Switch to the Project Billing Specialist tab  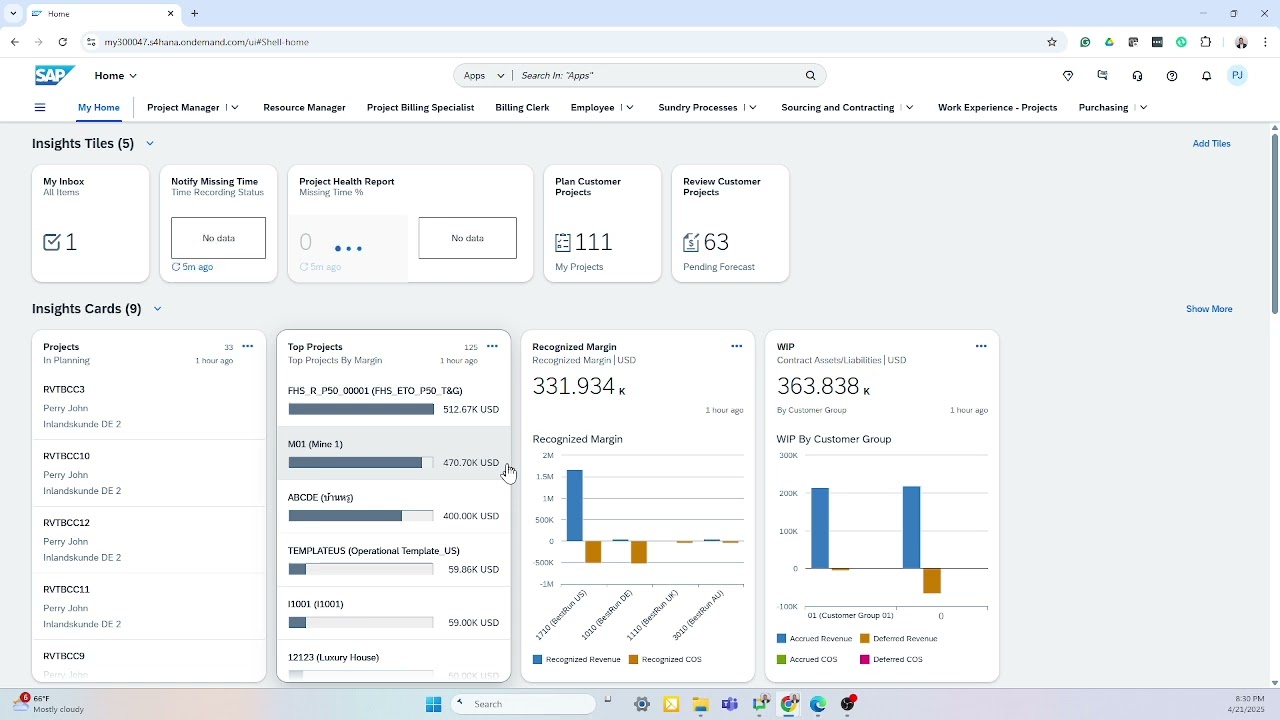point(420,107)
